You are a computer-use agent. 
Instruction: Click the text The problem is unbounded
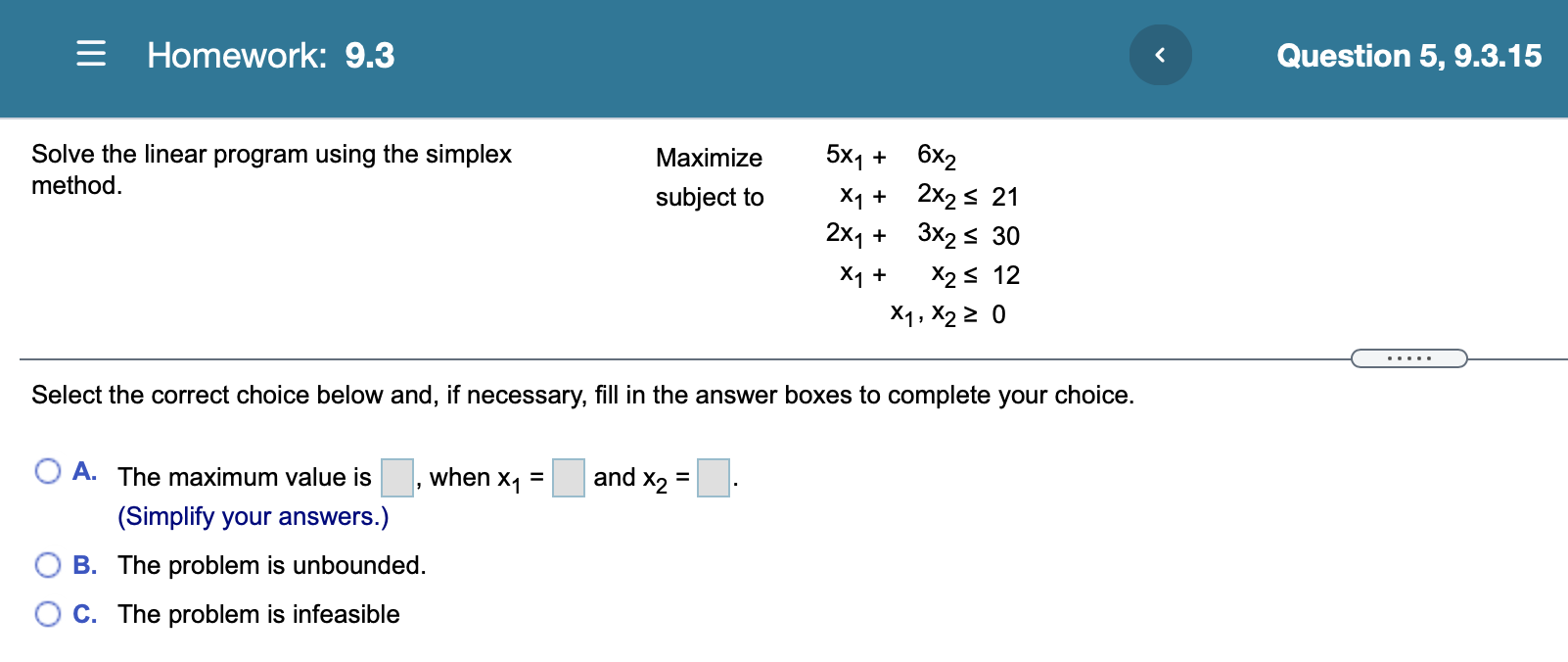pyautogui.click(x=272, y=565)
